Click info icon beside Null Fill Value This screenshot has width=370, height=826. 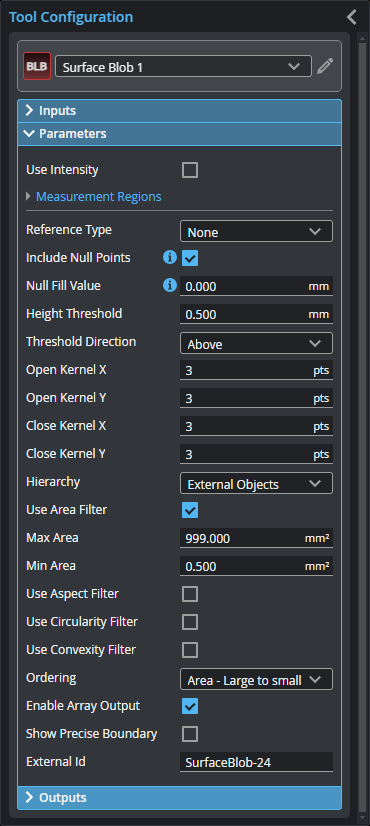tap(170, 285)
